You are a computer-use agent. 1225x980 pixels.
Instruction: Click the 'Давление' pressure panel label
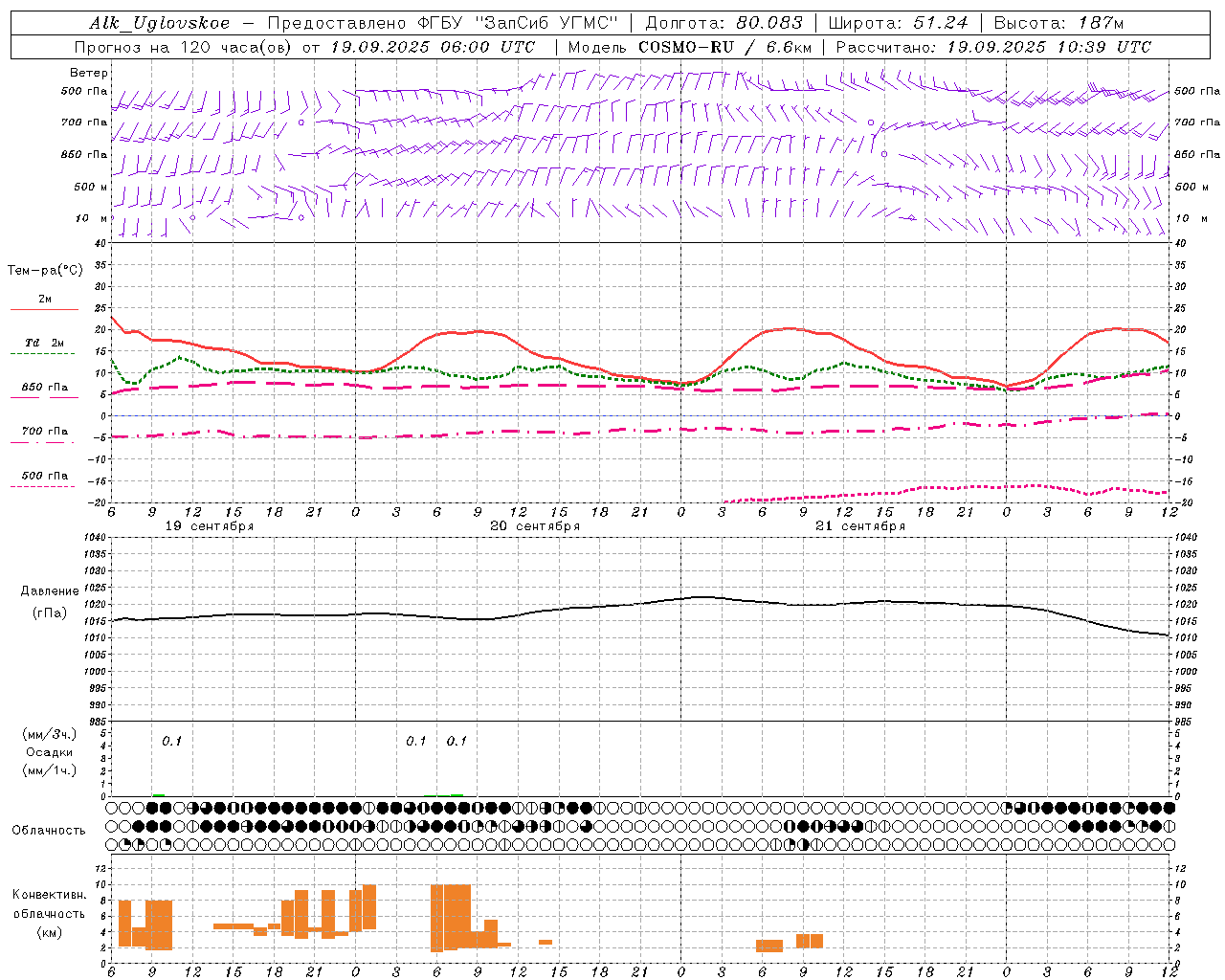(49, 591)
